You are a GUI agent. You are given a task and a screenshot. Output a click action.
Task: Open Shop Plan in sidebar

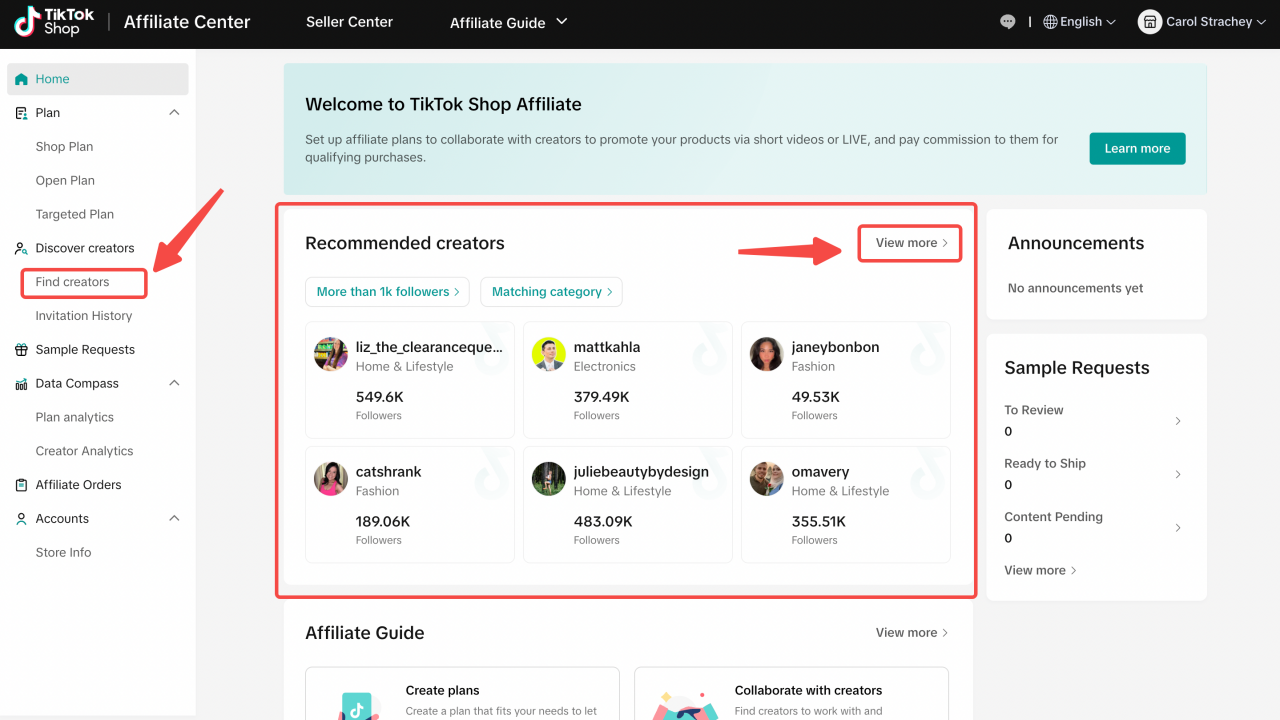tap(64, 147)
